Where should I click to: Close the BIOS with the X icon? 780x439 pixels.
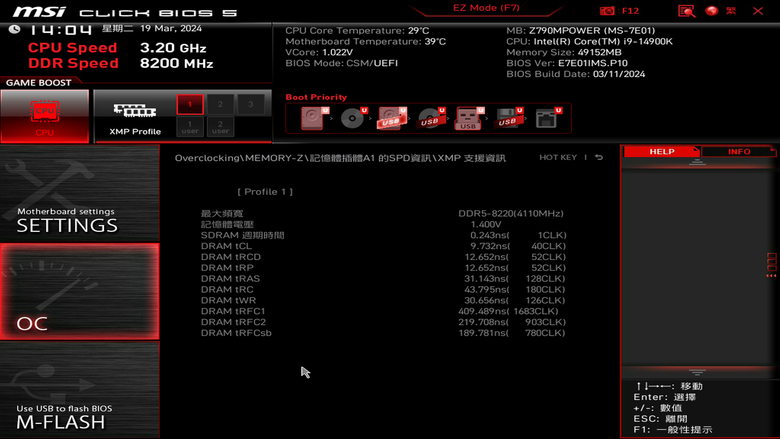point(758,10)
